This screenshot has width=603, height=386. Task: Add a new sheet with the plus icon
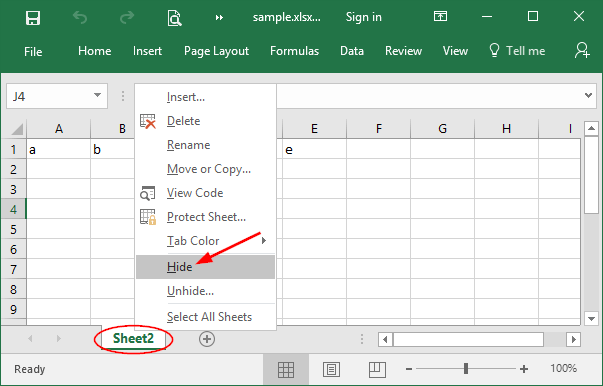click(x=207, y=339)
